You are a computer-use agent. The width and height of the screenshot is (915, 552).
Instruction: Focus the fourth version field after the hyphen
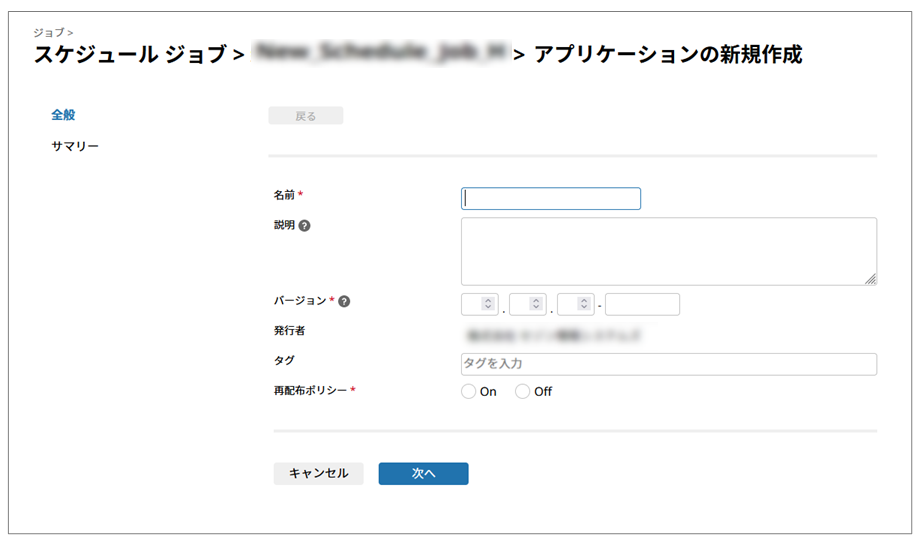coord(642,304)
